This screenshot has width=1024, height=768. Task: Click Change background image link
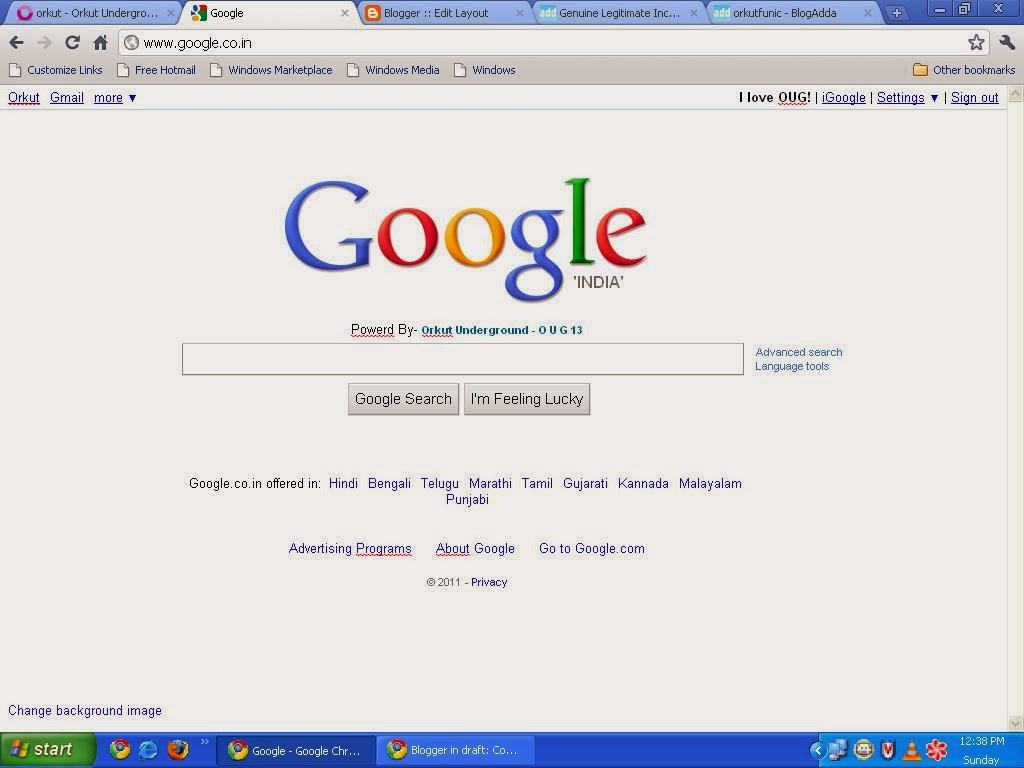click(85, 711)
